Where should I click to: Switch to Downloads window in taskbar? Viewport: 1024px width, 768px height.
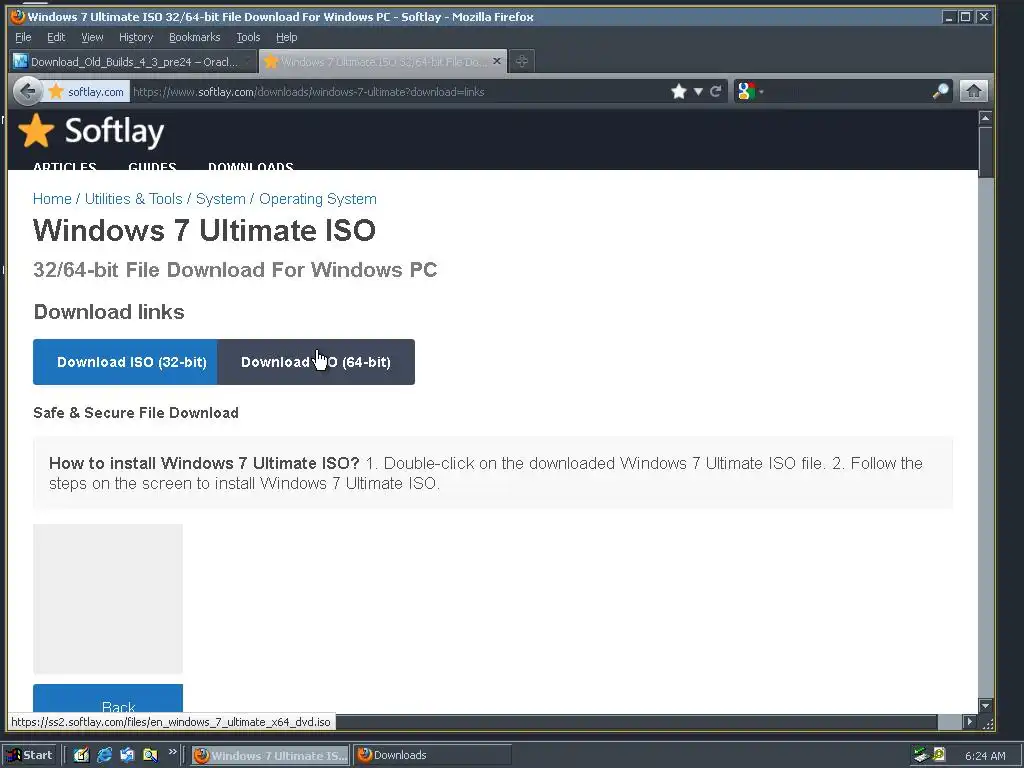[433, 755]
